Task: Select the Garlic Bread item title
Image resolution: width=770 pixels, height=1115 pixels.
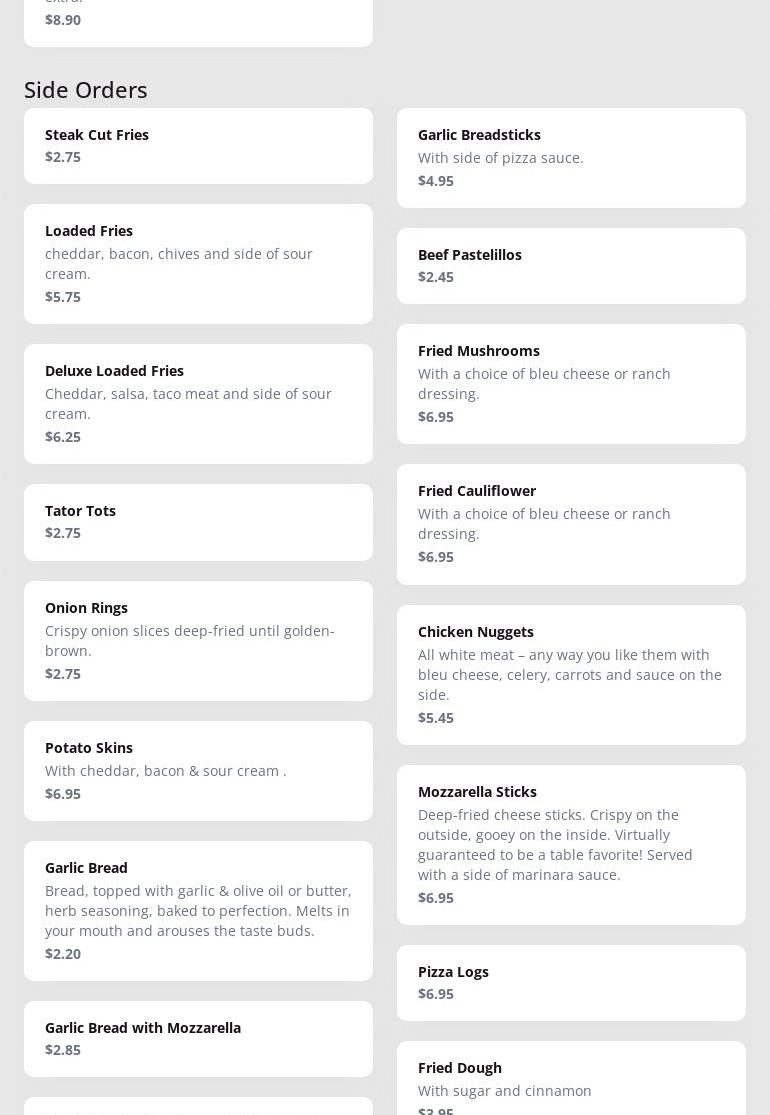Action: tap(86, 868)
